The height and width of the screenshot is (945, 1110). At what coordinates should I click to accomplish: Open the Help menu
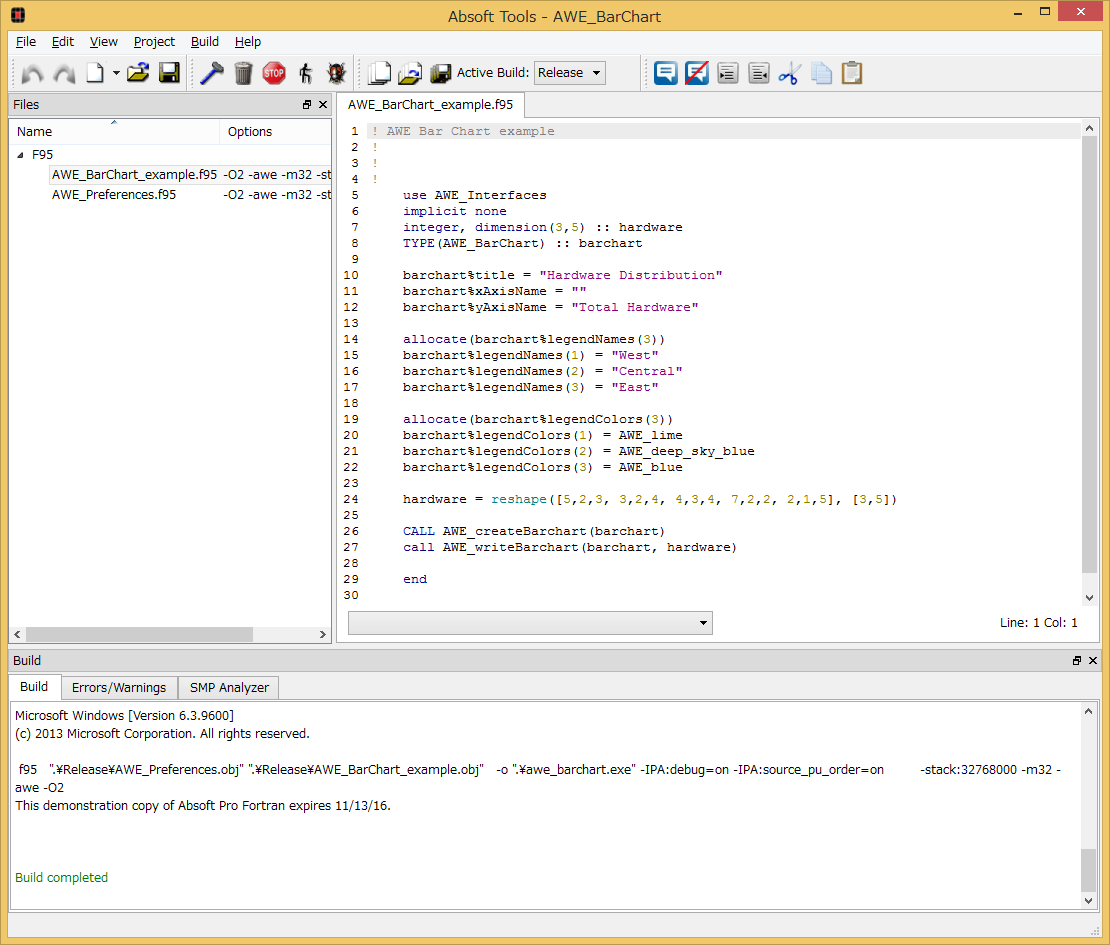click(x=248, y=42)
